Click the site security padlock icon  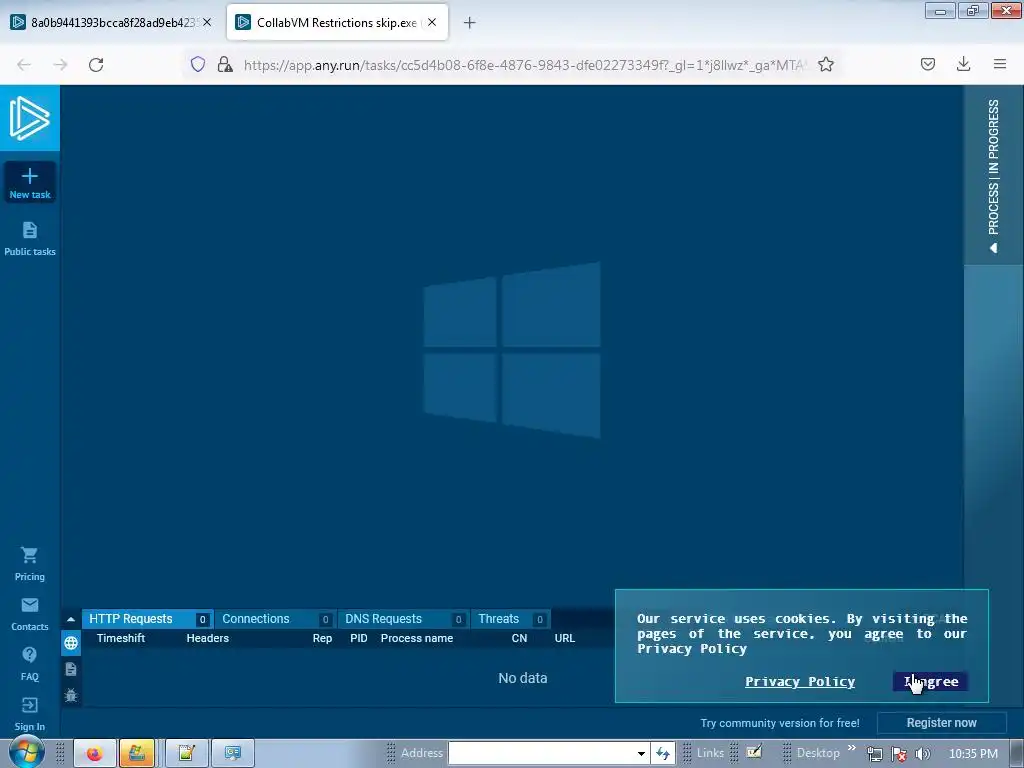pos(225,64)
